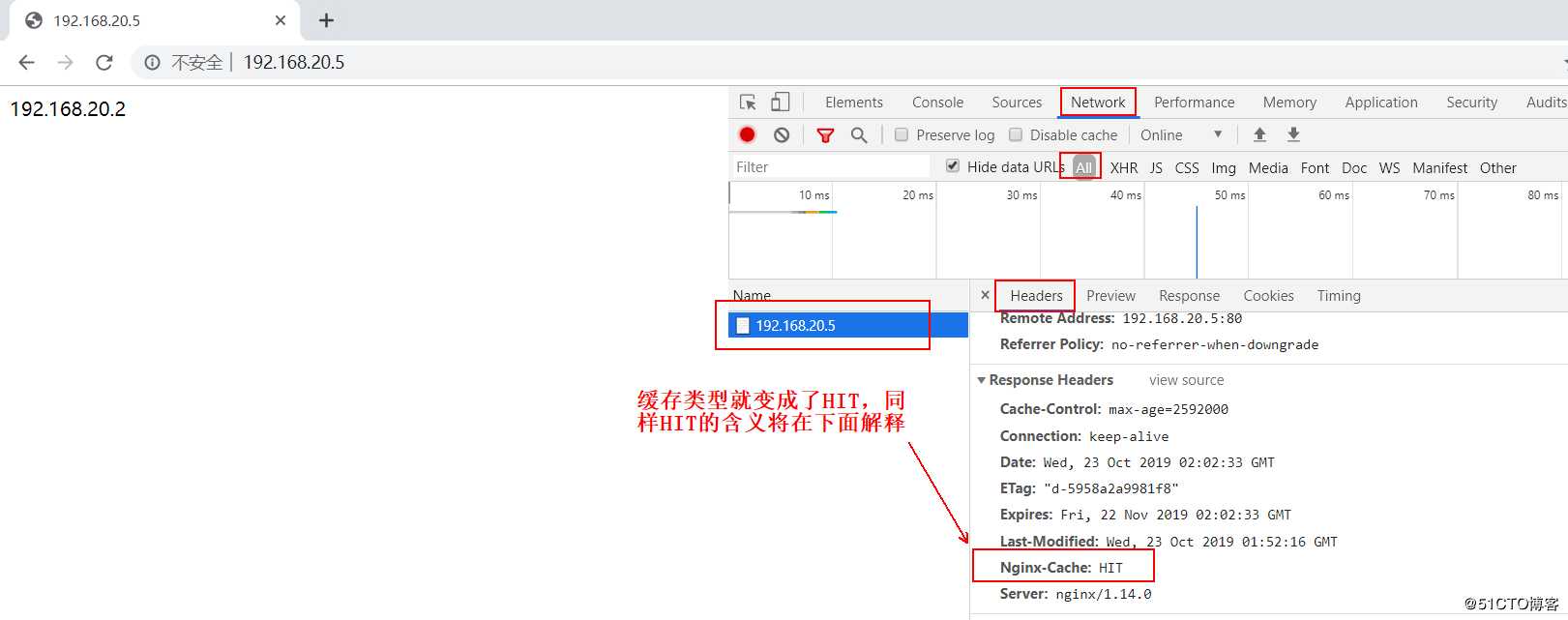The image size is (1568, 620).
Task: Click the export HAR download arrow
Action: pos(1293,134)
